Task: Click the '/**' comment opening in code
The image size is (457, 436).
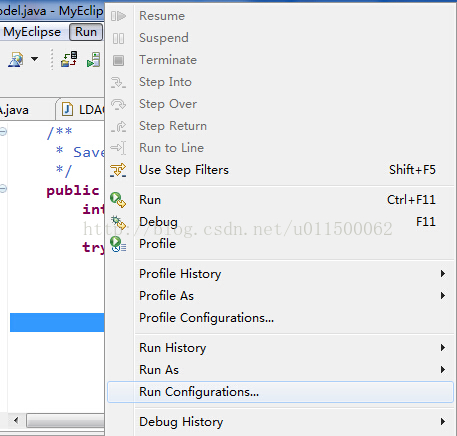Action: (x=60, y=132)
